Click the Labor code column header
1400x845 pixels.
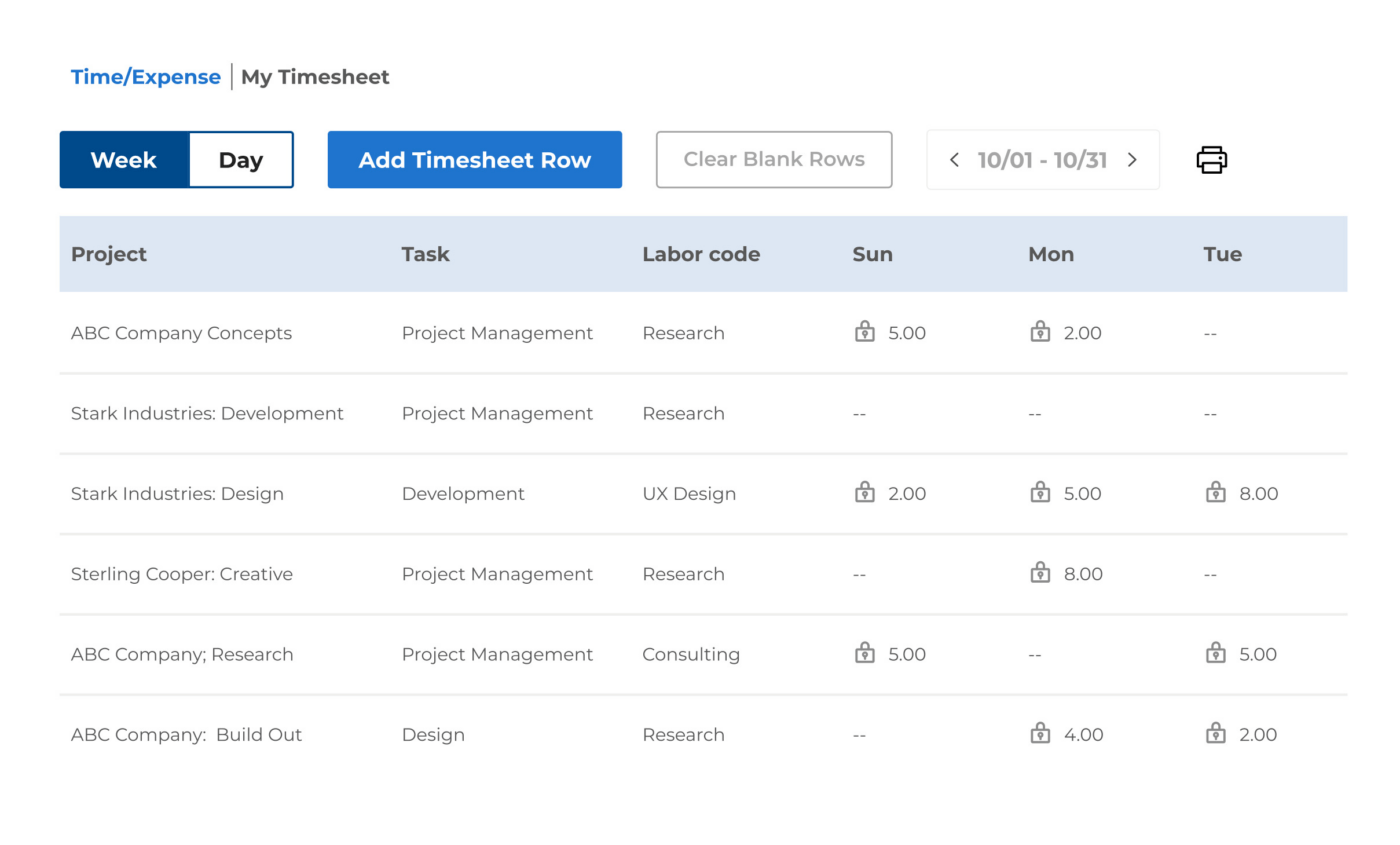click(701, 254)
